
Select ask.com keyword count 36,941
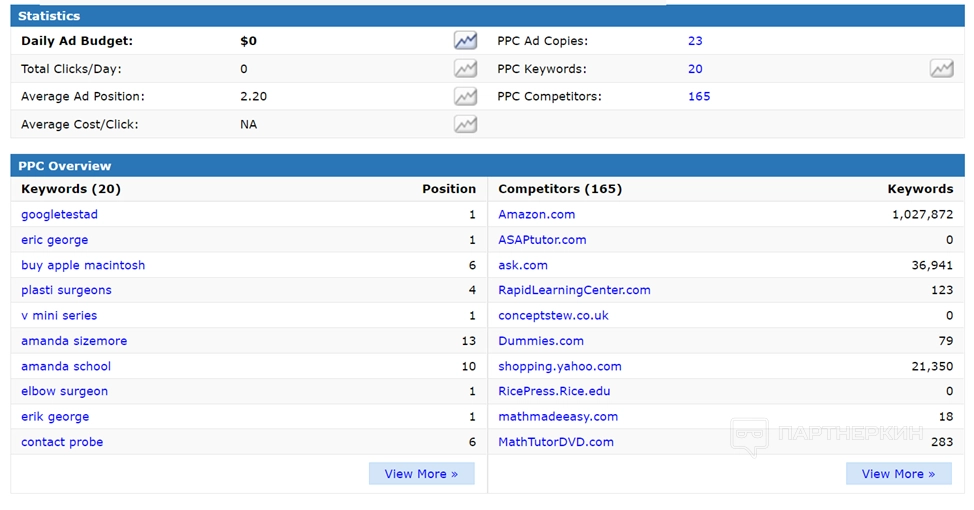(x=932, y=265)
